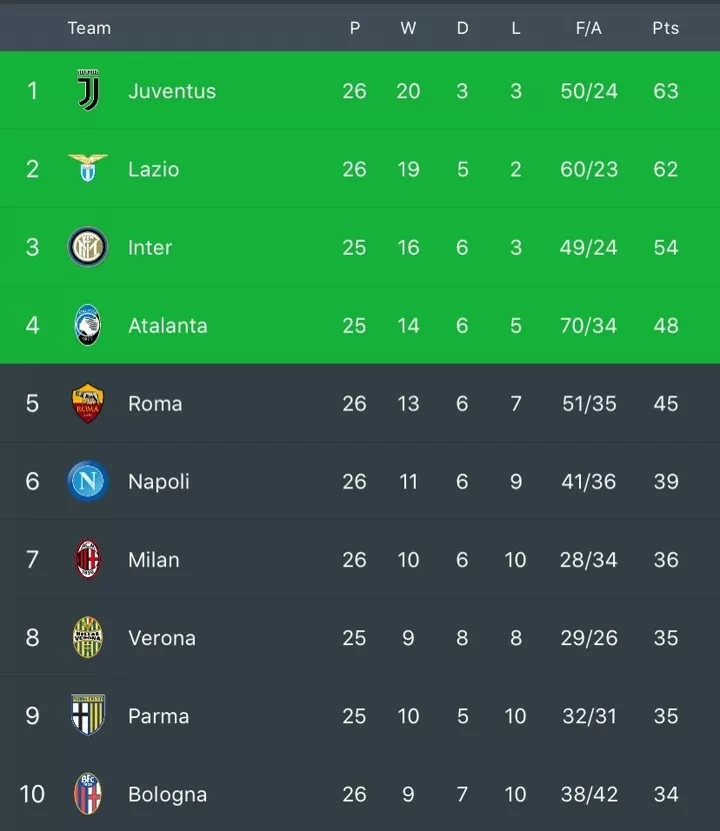Viewport: 720px width, 831px height.
Task: Select the F/A column header
Action: pyautogui.click(x=589, y=28)
